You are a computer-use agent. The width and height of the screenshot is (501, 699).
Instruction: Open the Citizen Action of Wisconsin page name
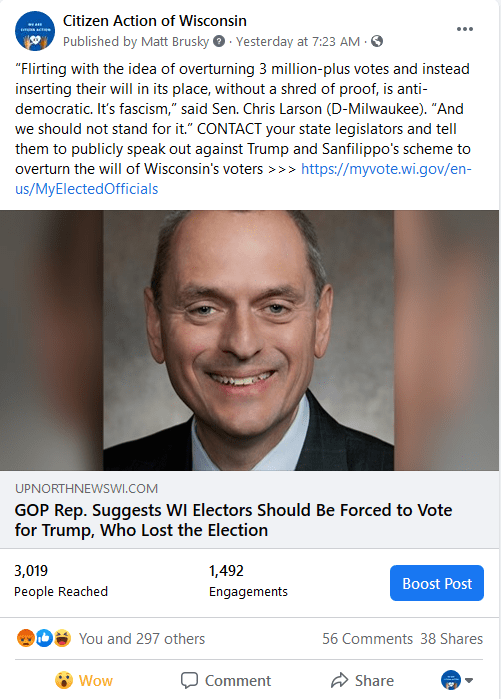tap(155, 21)
